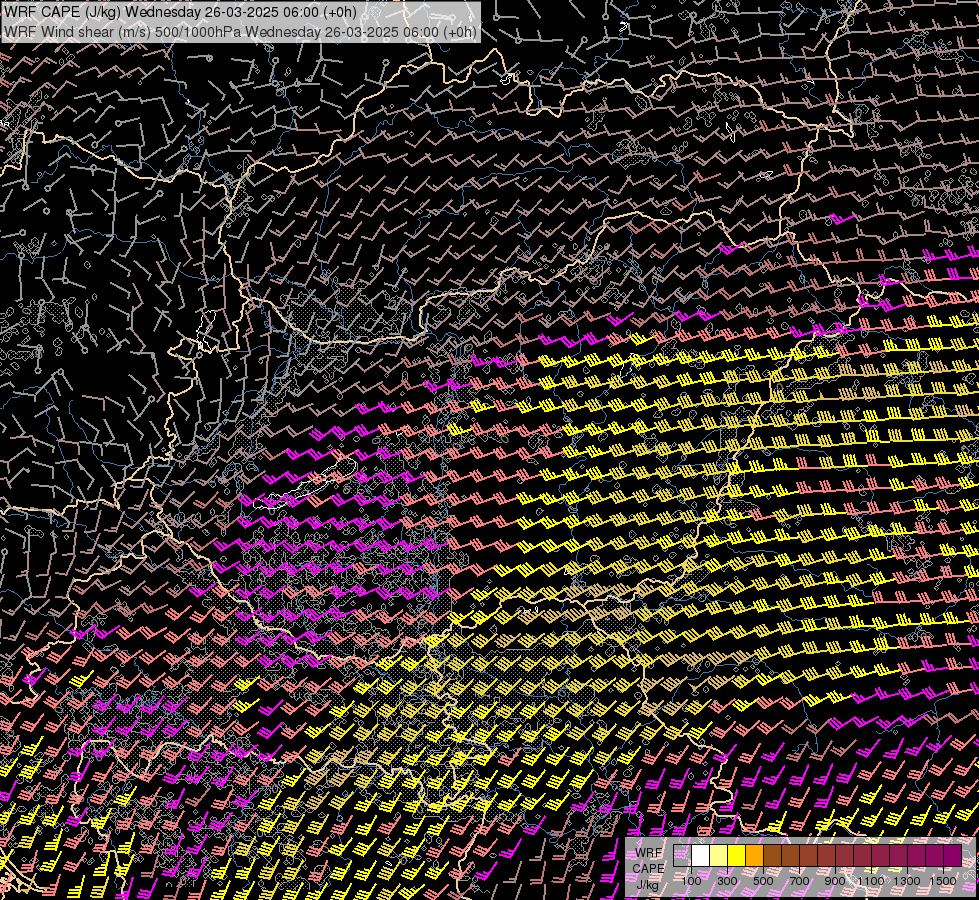
Task: Click the orange legend swatch ending at 500
Action: tap(754, 855)
